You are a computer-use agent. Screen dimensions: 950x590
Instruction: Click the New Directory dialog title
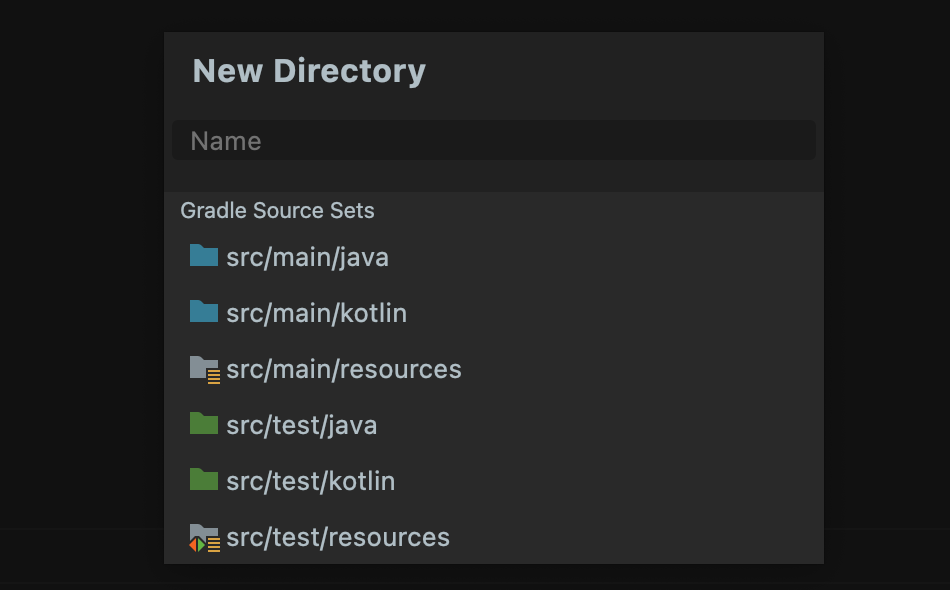[309, 71]
